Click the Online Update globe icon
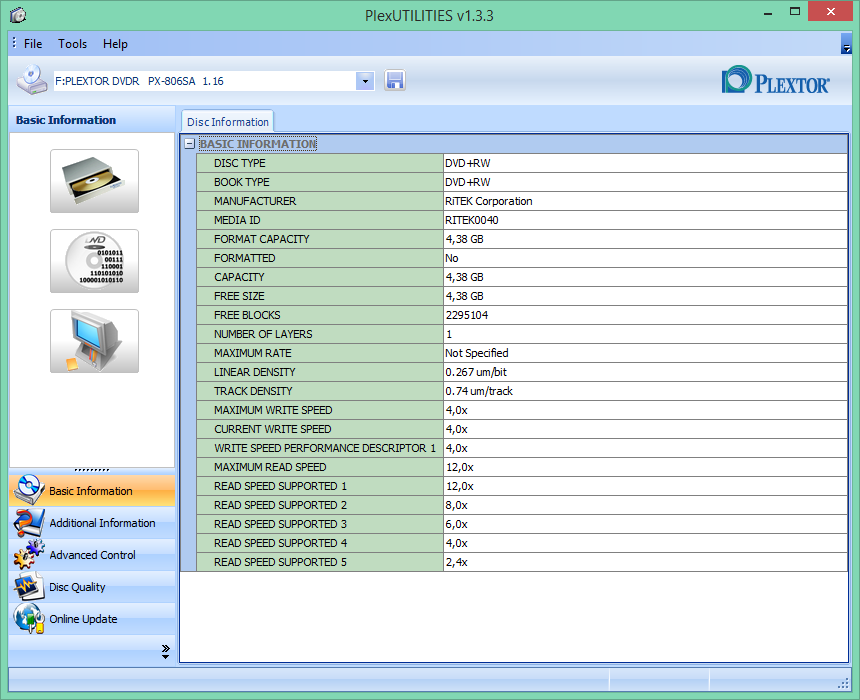 point(29,618)
